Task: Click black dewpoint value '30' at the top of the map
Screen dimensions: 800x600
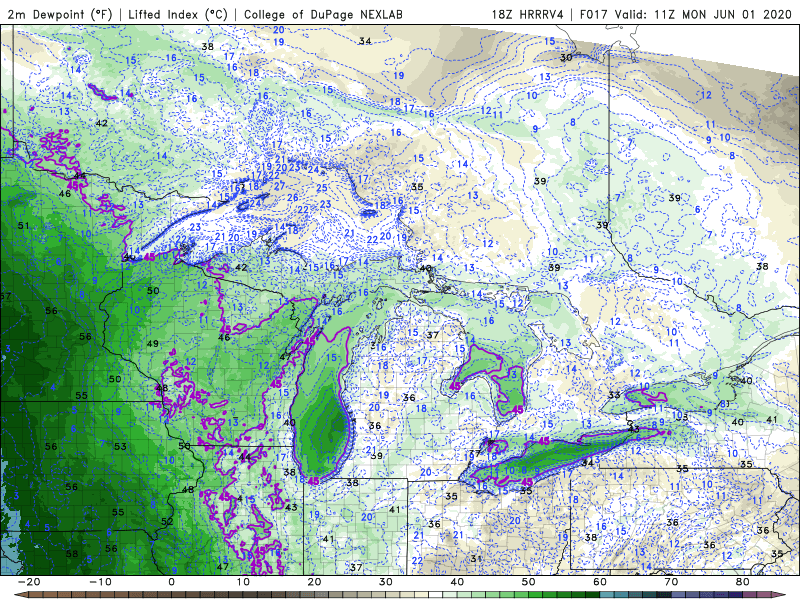Action: click(x=566, y=58)
